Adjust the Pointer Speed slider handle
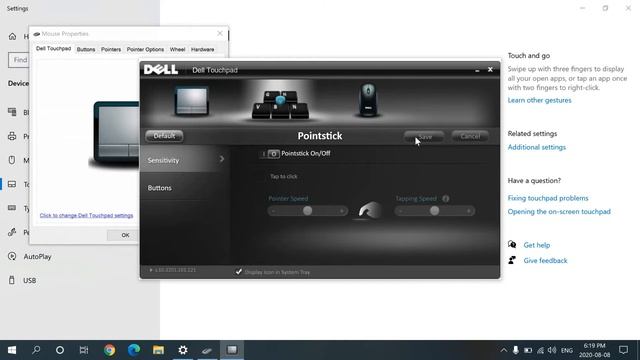The width and height of the screenshot is (640, 360). pyautogui.click(x=307, y=211)
